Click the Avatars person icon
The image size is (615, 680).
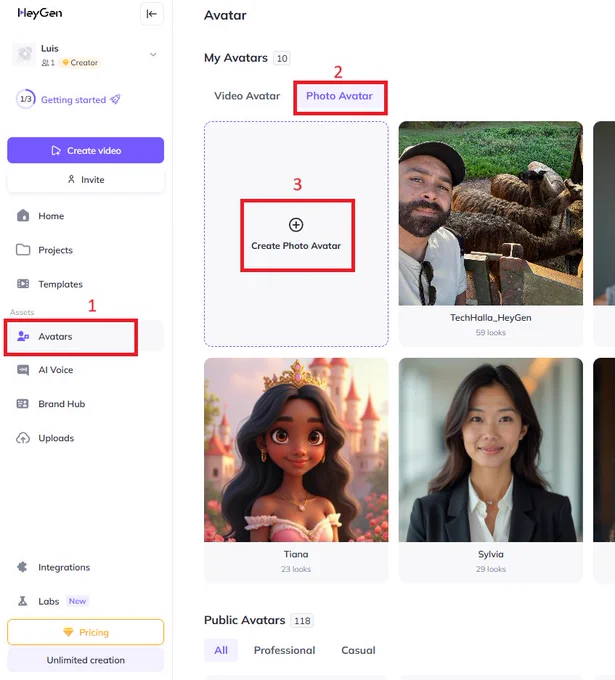23,336
